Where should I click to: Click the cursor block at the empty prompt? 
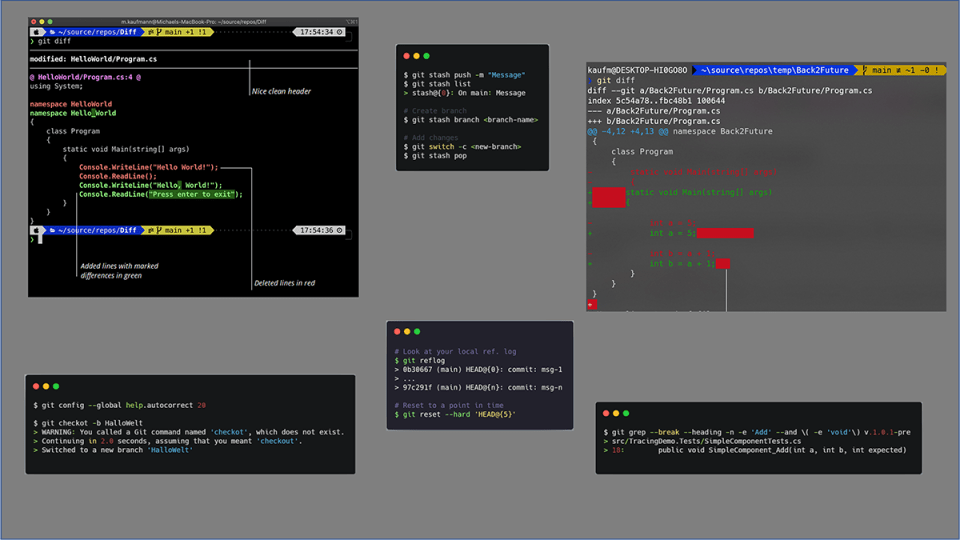click(40, 239)
